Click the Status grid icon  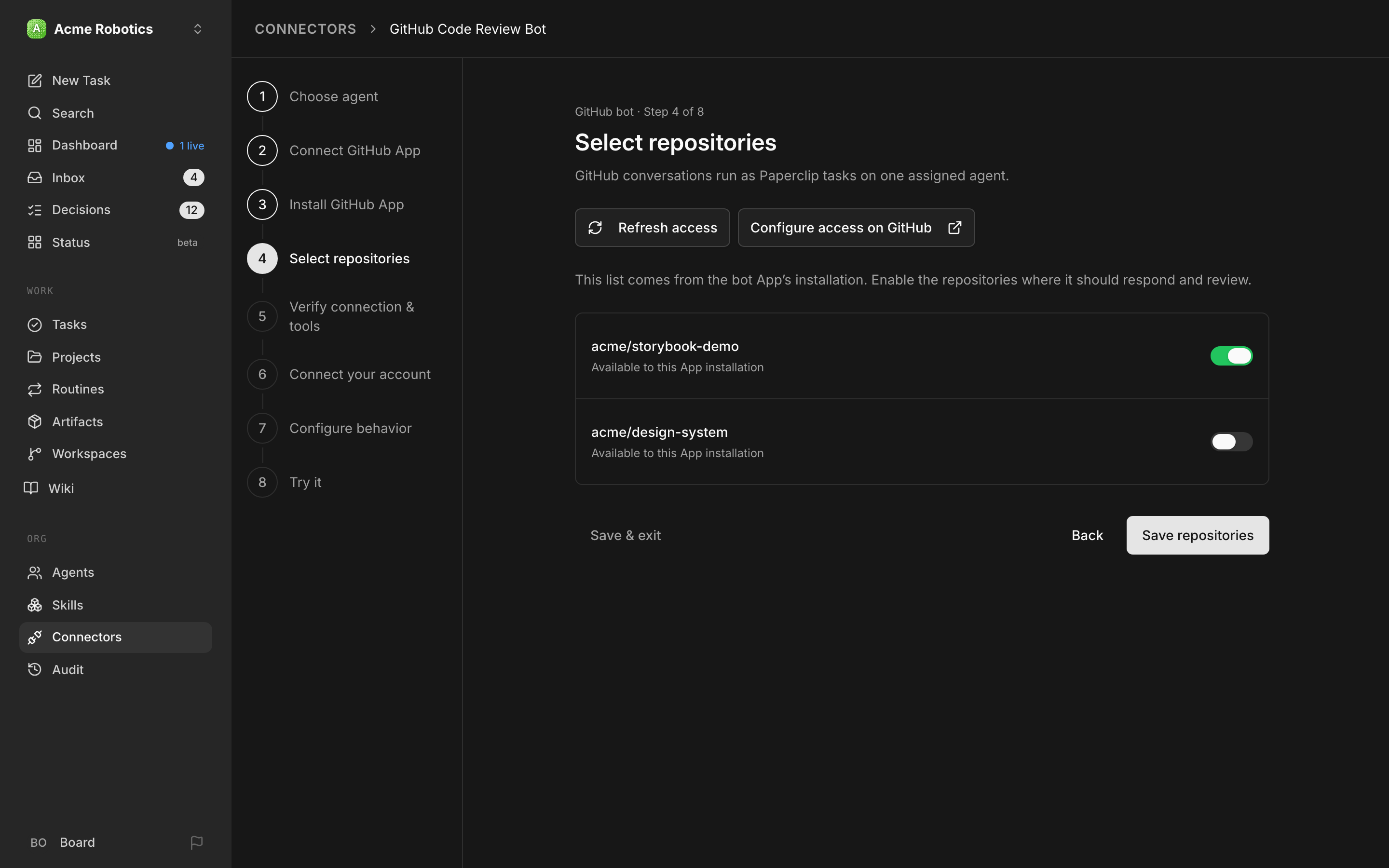pyautogui.click(x=34, y=242)
